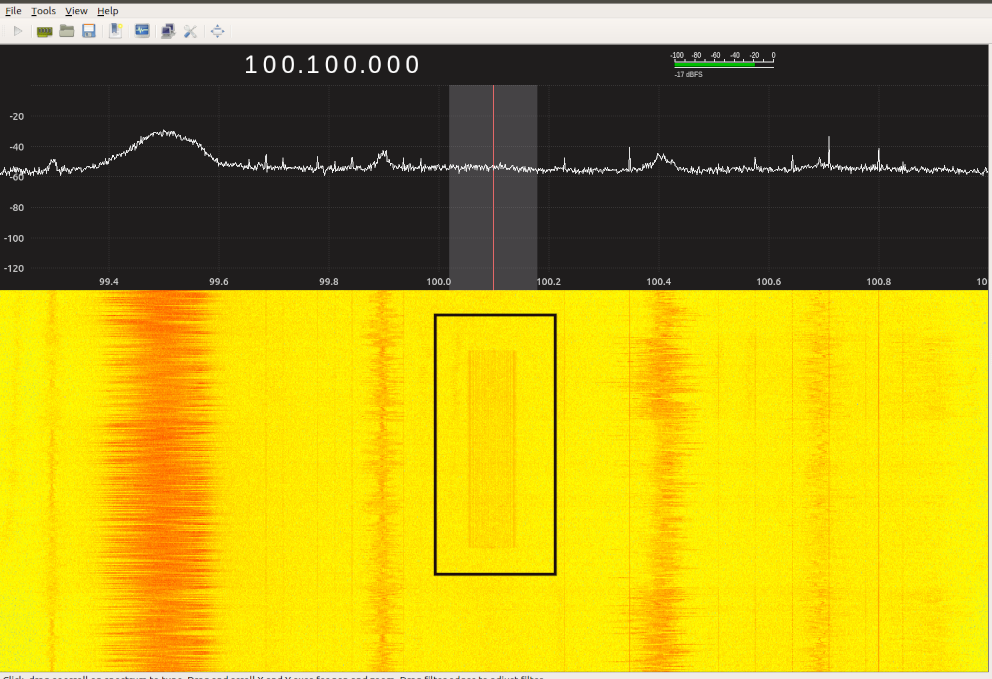
Task: Open the I/O device configuration icon
Action: point(44,31)
